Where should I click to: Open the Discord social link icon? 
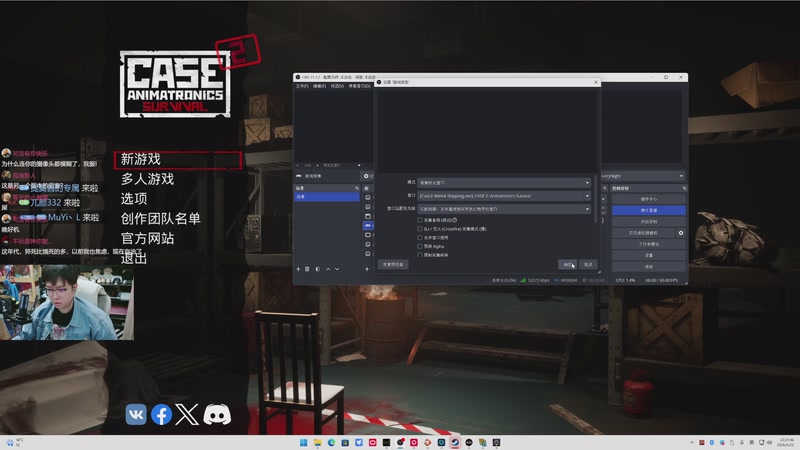[217, 414]
